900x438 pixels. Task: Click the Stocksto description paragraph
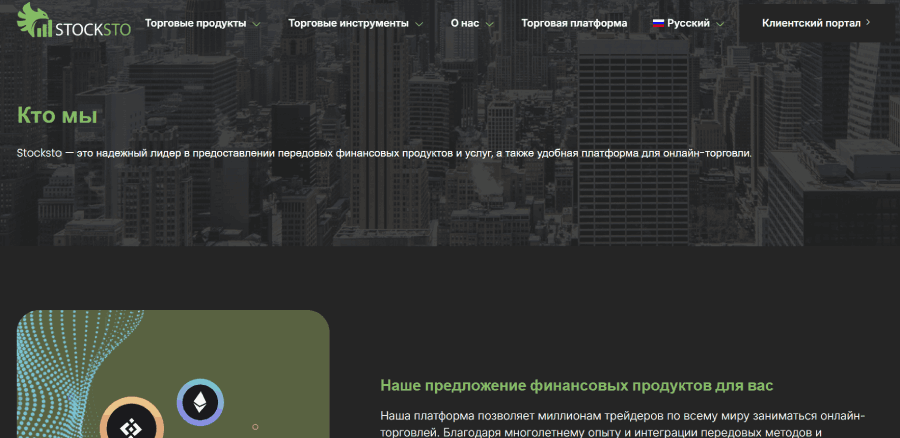tap(384, 154)
